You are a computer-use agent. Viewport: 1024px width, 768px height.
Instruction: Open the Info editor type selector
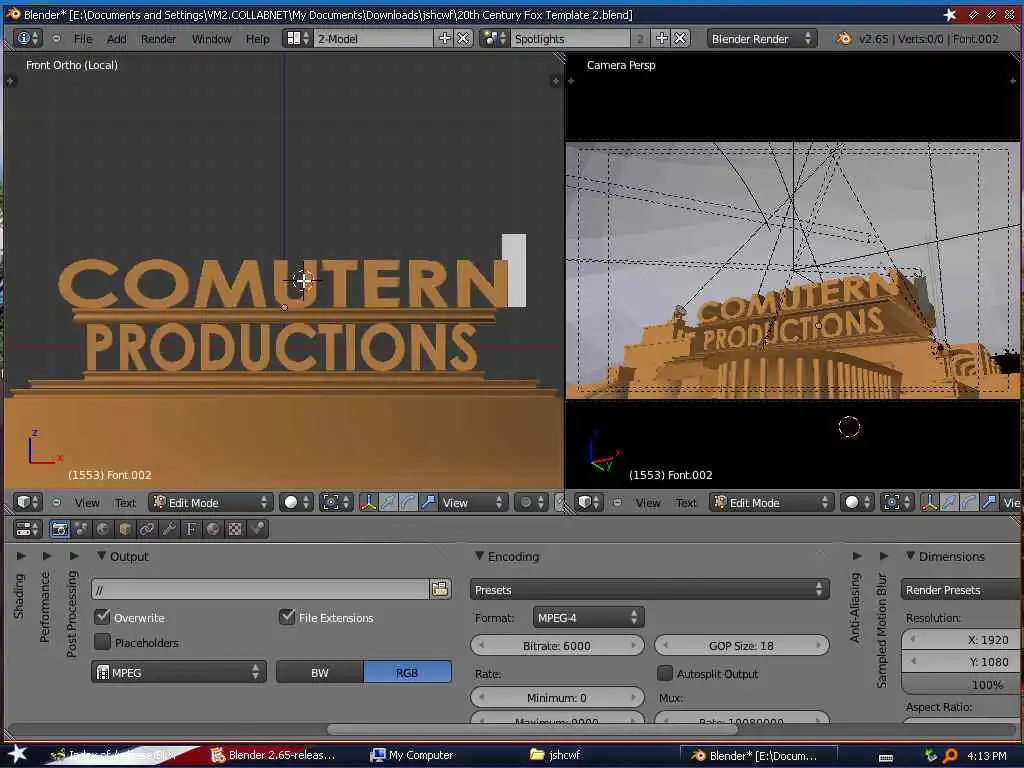(27, 39)
